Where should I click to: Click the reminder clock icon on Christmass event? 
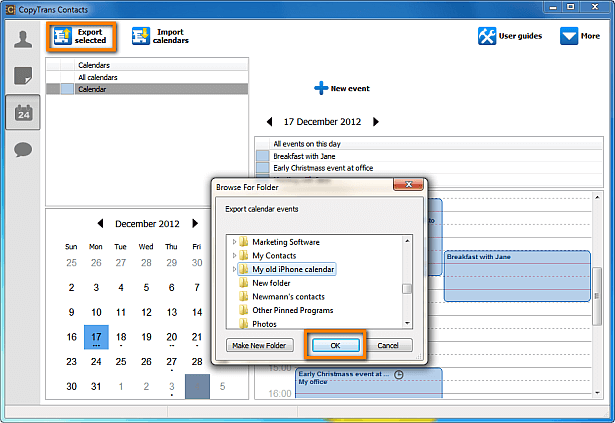(x=398, y=375)
